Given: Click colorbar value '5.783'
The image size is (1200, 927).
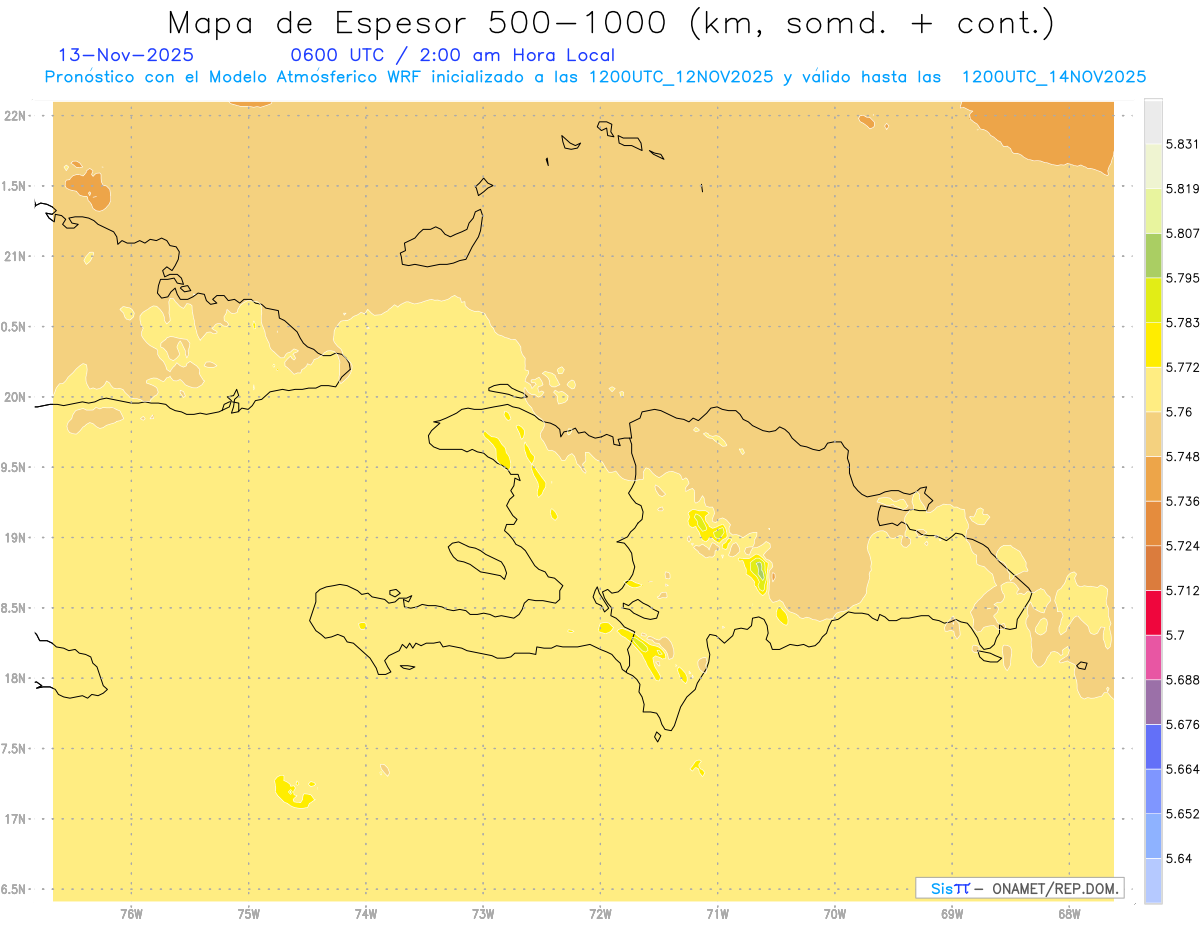Looking at the screenshot, I should point(1183,323).
